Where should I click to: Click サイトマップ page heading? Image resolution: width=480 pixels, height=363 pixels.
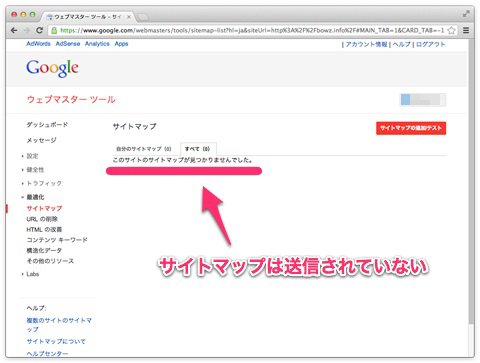(x=134, y=126)
